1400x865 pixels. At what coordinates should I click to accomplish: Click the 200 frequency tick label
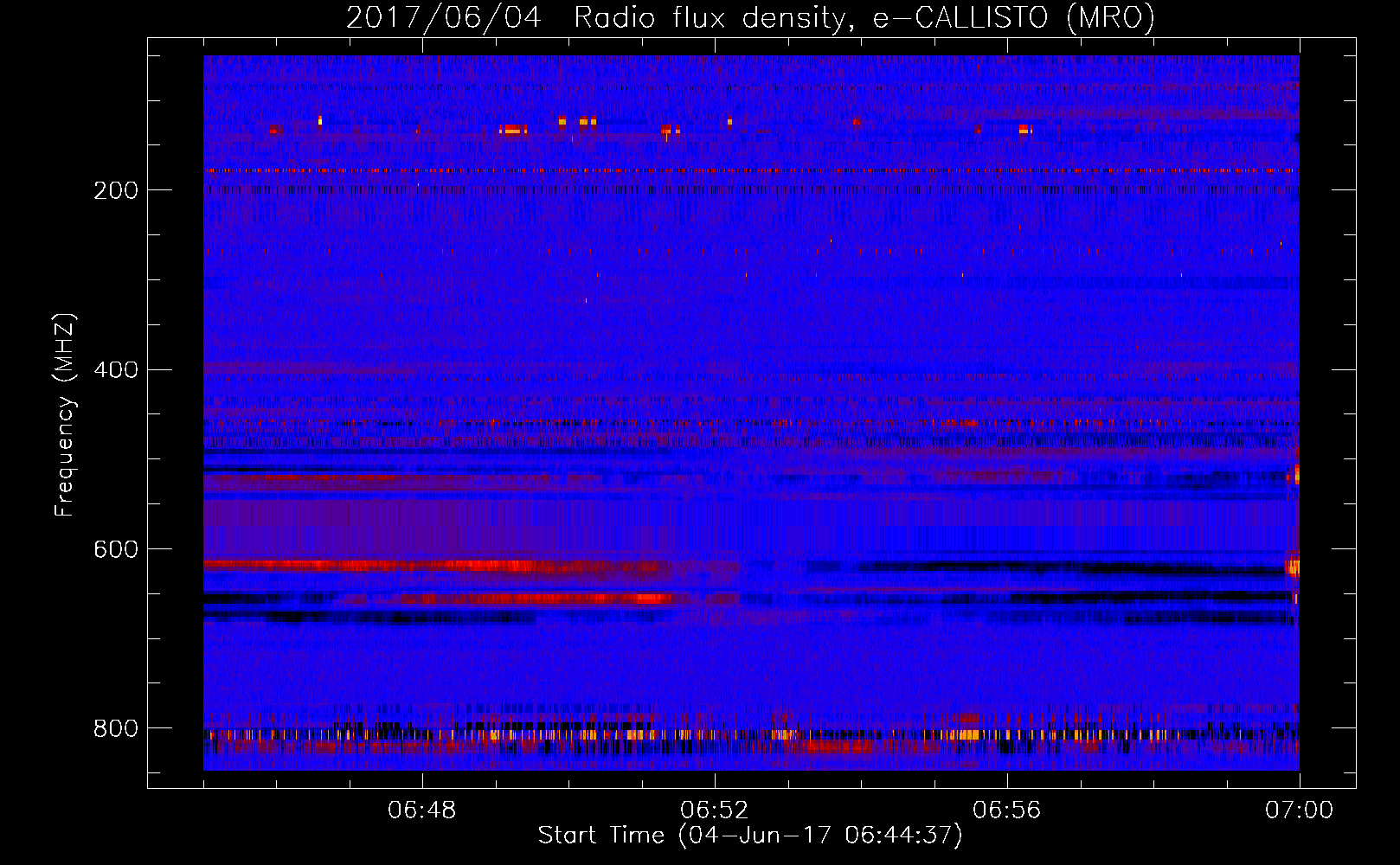point(116,190)
